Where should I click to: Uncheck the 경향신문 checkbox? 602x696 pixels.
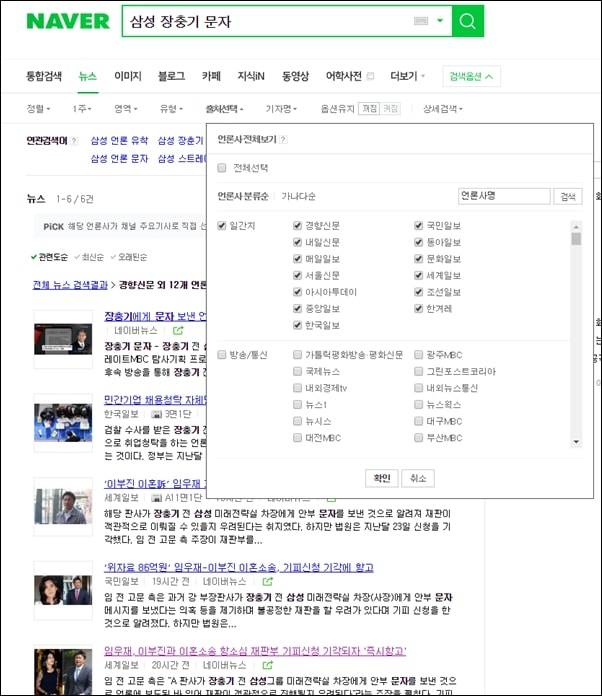tap(297, 225)
